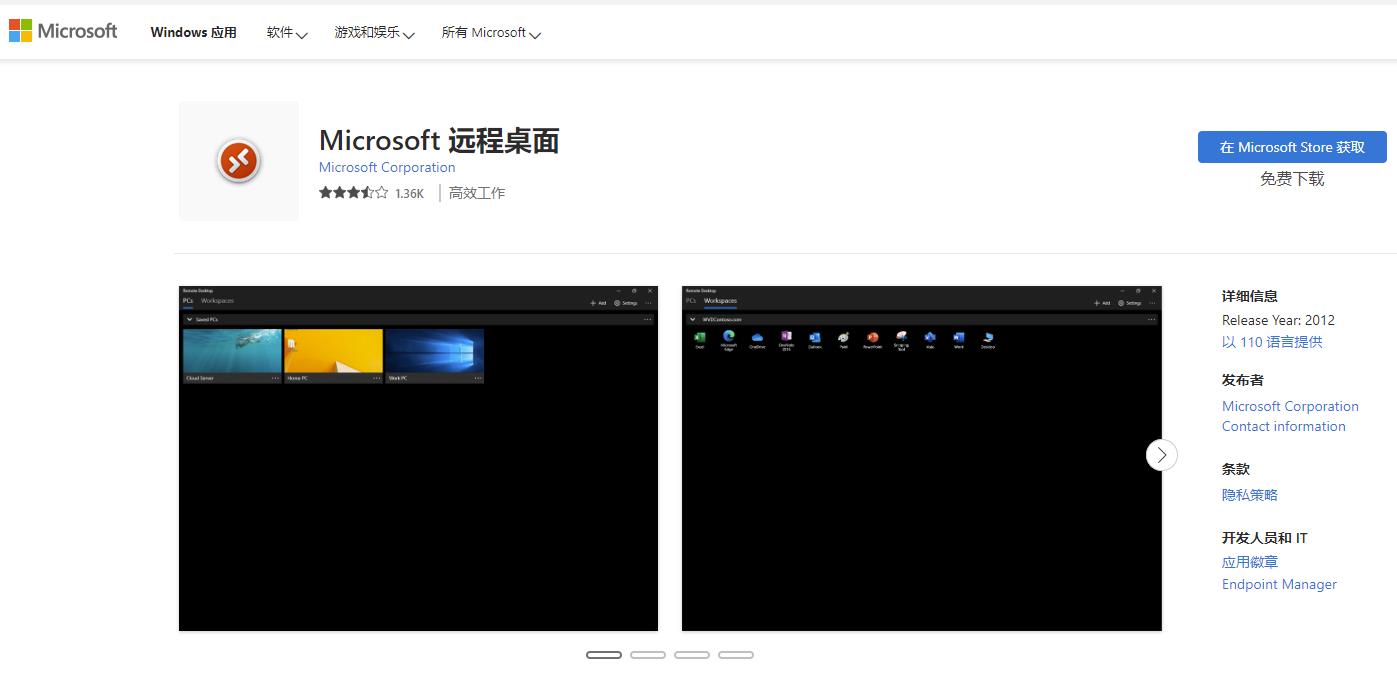Open the Windows 应用 page
Image resolution: width=1397 pixels, height=688 pixels.
point(193,32)
